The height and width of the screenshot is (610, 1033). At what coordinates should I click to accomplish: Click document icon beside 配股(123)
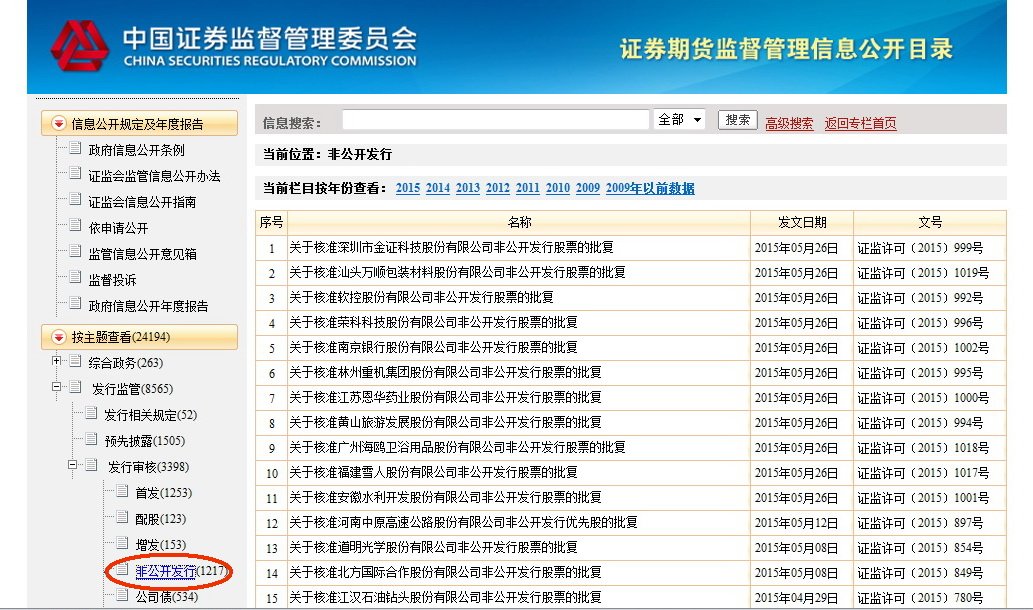pyautogui.click(x=122, y=517)
